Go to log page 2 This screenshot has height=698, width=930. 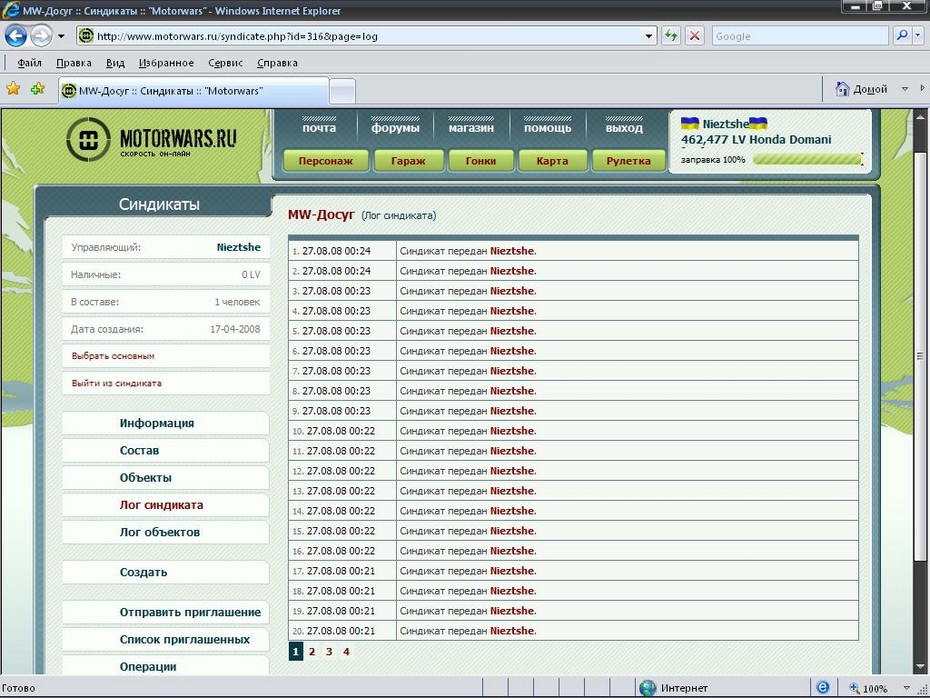(x=312, y=652)
